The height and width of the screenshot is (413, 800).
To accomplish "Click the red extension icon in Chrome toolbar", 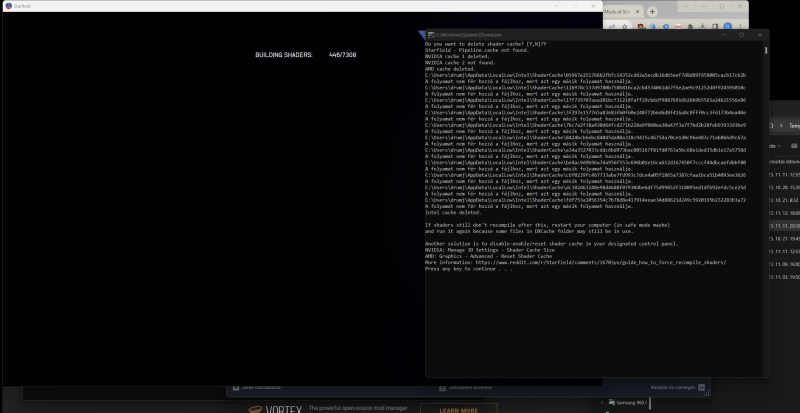I will coord(640,26).
